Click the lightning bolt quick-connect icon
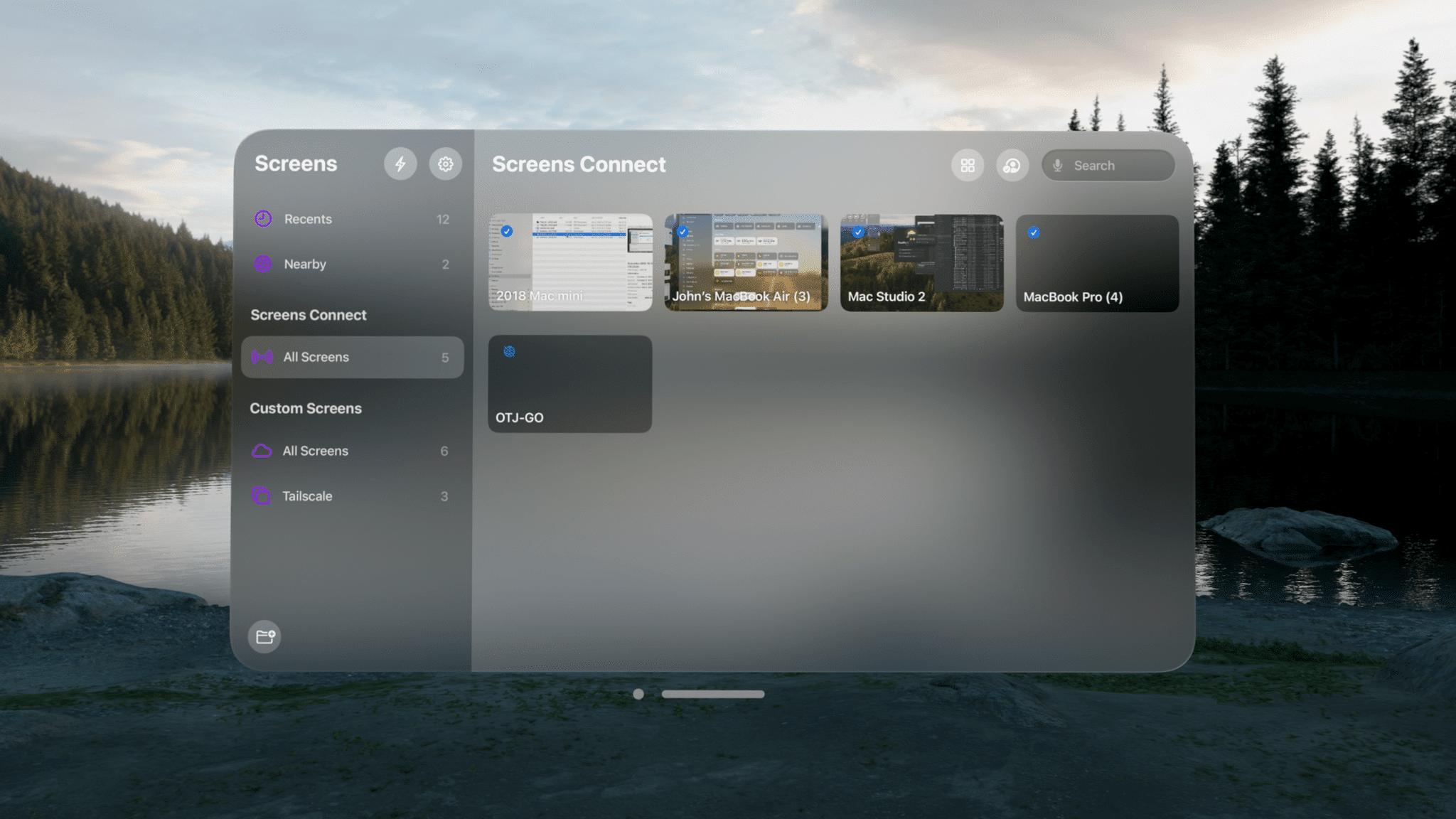 point(400,164)
